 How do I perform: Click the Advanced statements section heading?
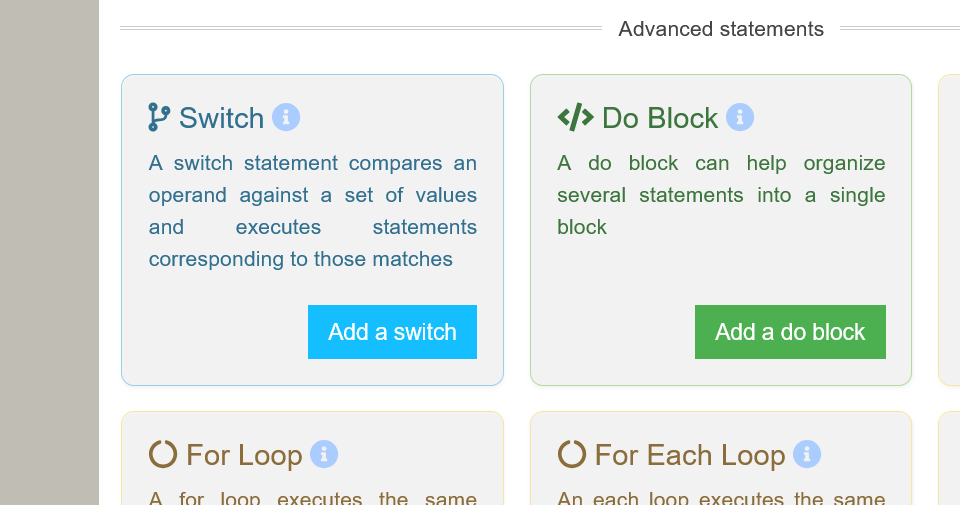point(721,29)
